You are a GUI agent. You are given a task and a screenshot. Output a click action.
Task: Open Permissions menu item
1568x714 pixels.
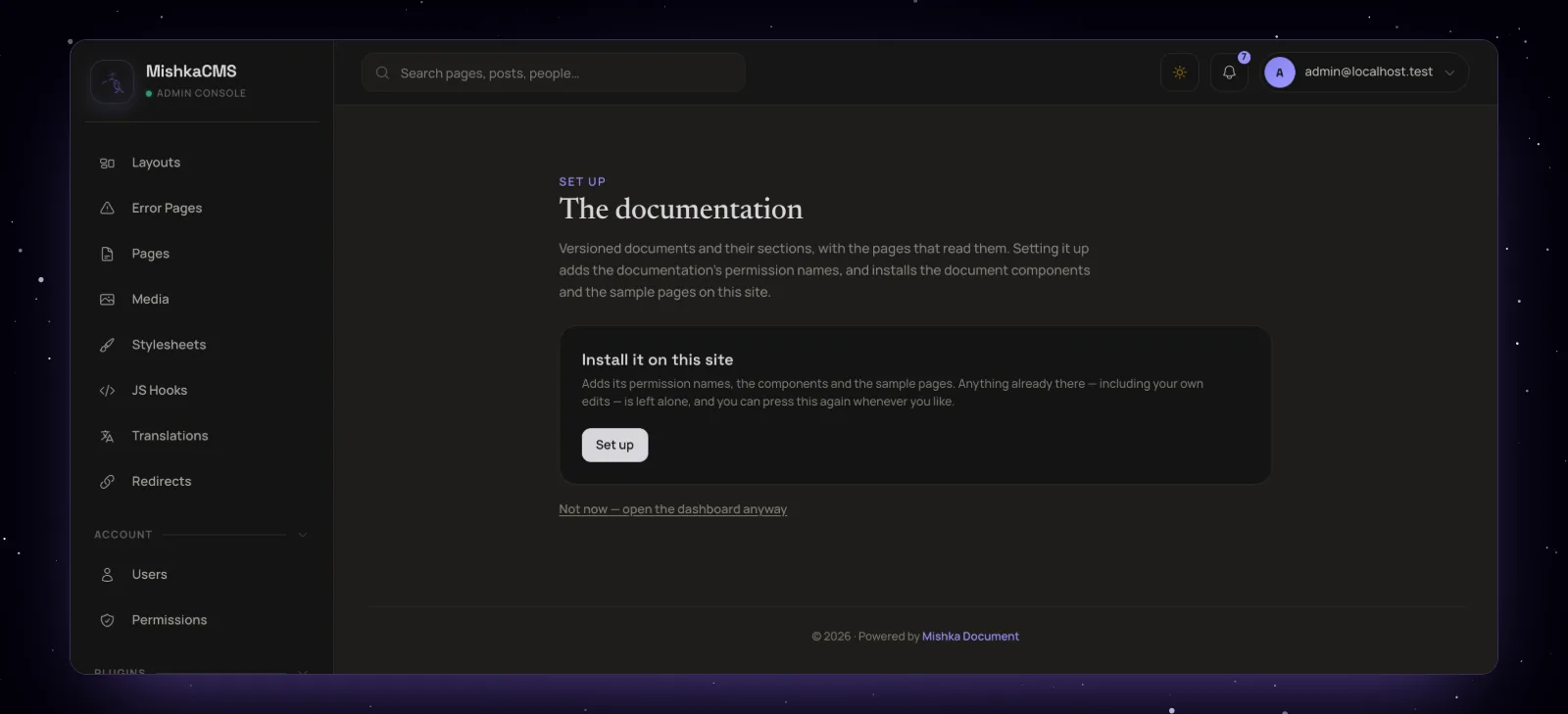pyautogui.click(x=202, y=620)
